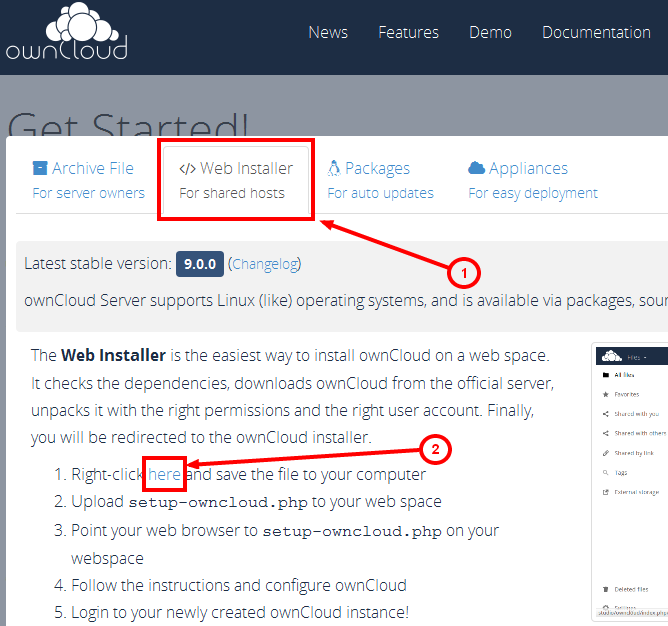Image resolution: width=668 pixels, height=626 pixels.
Task: Click 'For shared hosts' subtitle
Action: [232, 193]
